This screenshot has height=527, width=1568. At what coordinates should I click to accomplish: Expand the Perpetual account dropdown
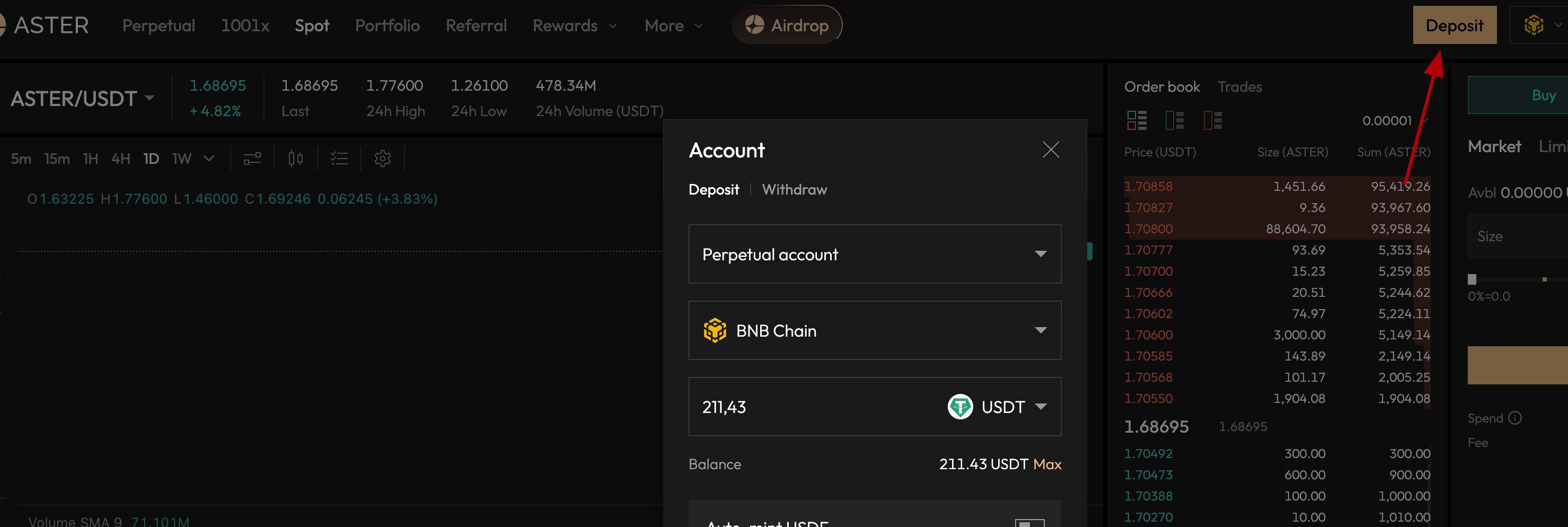point(874,254)
